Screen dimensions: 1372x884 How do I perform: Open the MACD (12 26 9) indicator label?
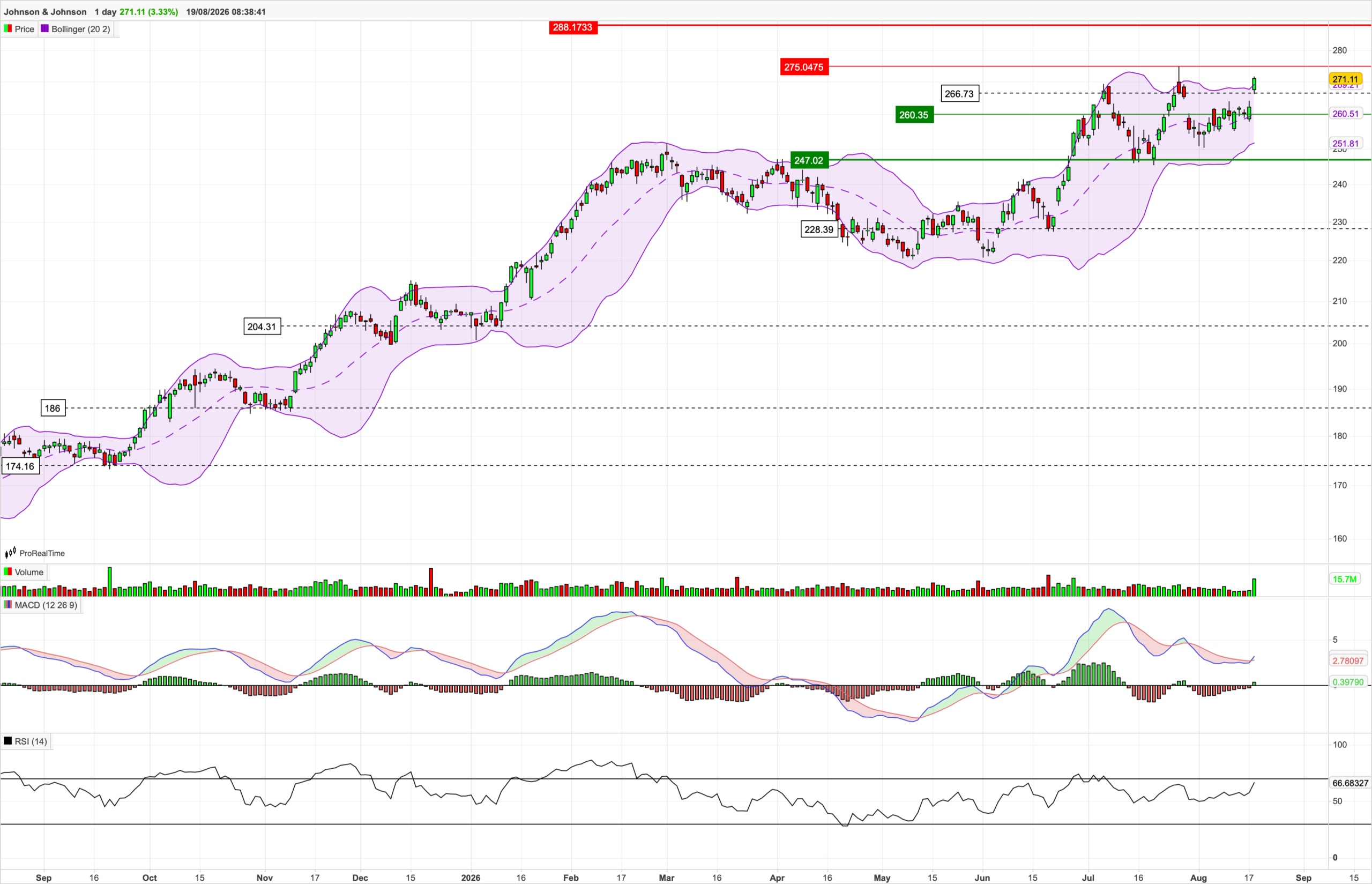(x=46, y=605)
